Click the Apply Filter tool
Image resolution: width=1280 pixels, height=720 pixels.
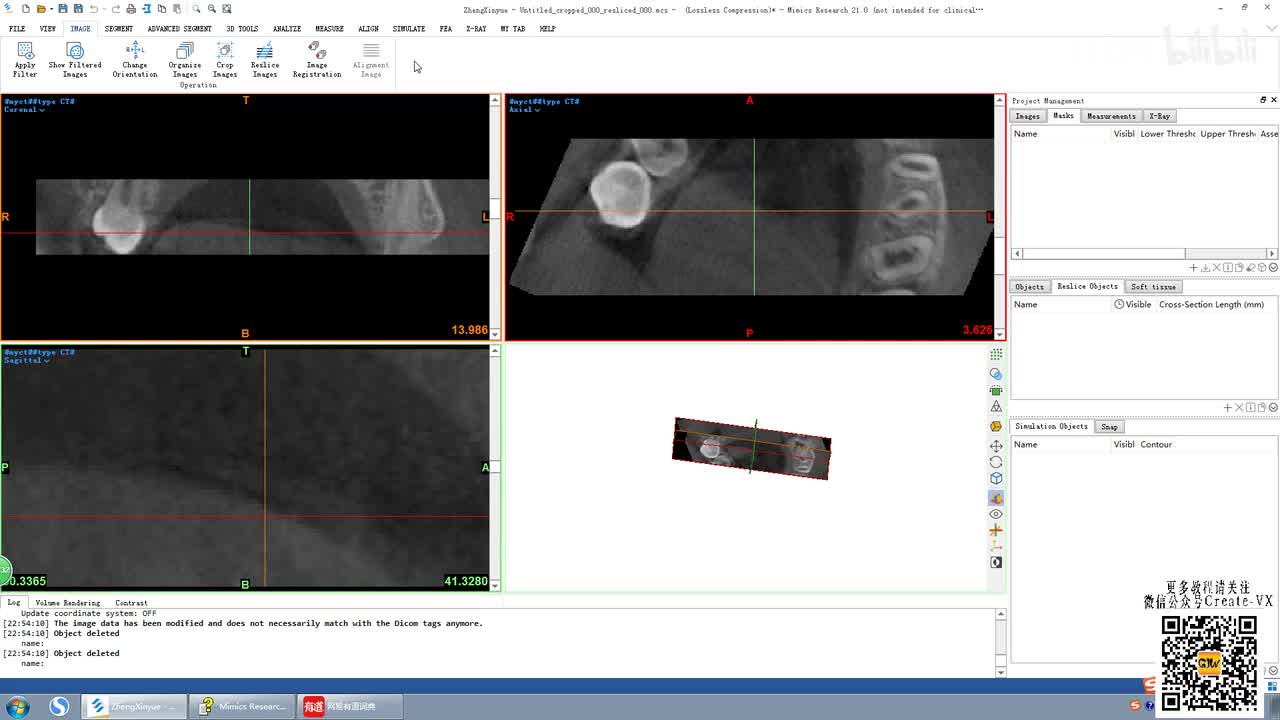pyautogui.click(x=25, y=60)
